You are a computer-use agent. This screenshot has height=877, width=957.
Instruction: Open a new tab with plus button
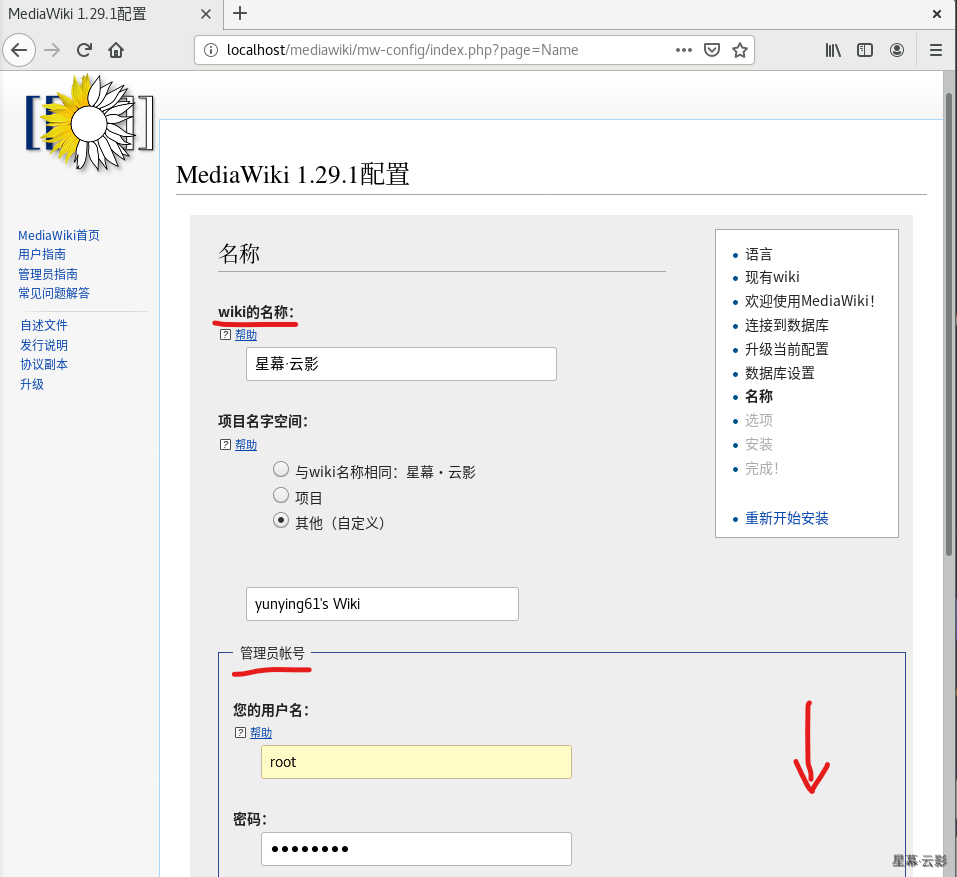click(x=240, y=14)
